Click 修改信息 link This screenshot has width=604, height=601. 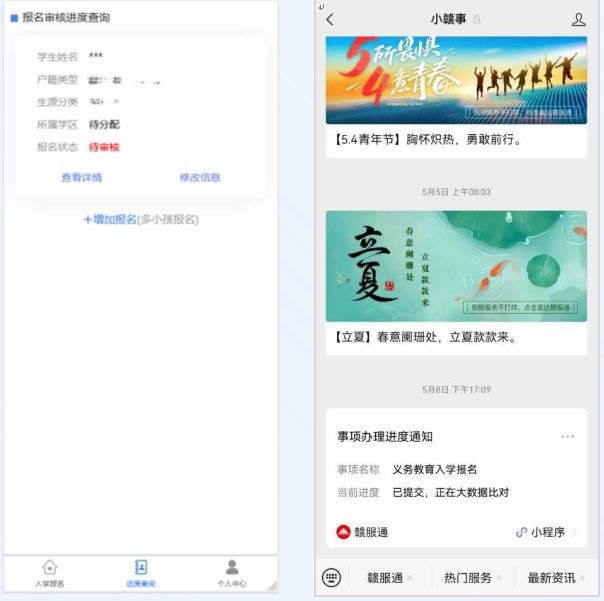point(200,178)
